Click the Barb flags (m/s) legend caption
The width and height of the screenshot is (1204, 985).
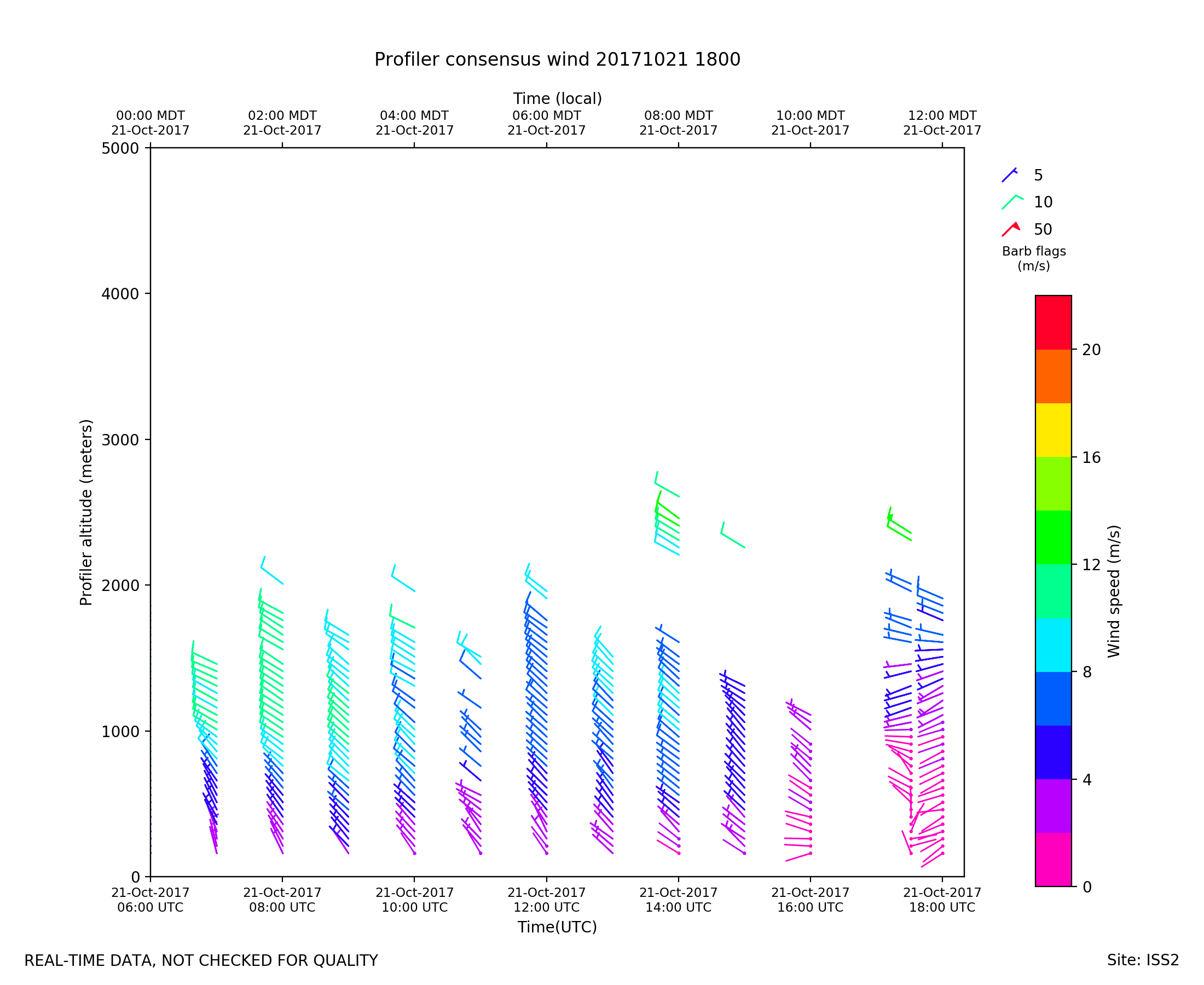coord(1034,258)
